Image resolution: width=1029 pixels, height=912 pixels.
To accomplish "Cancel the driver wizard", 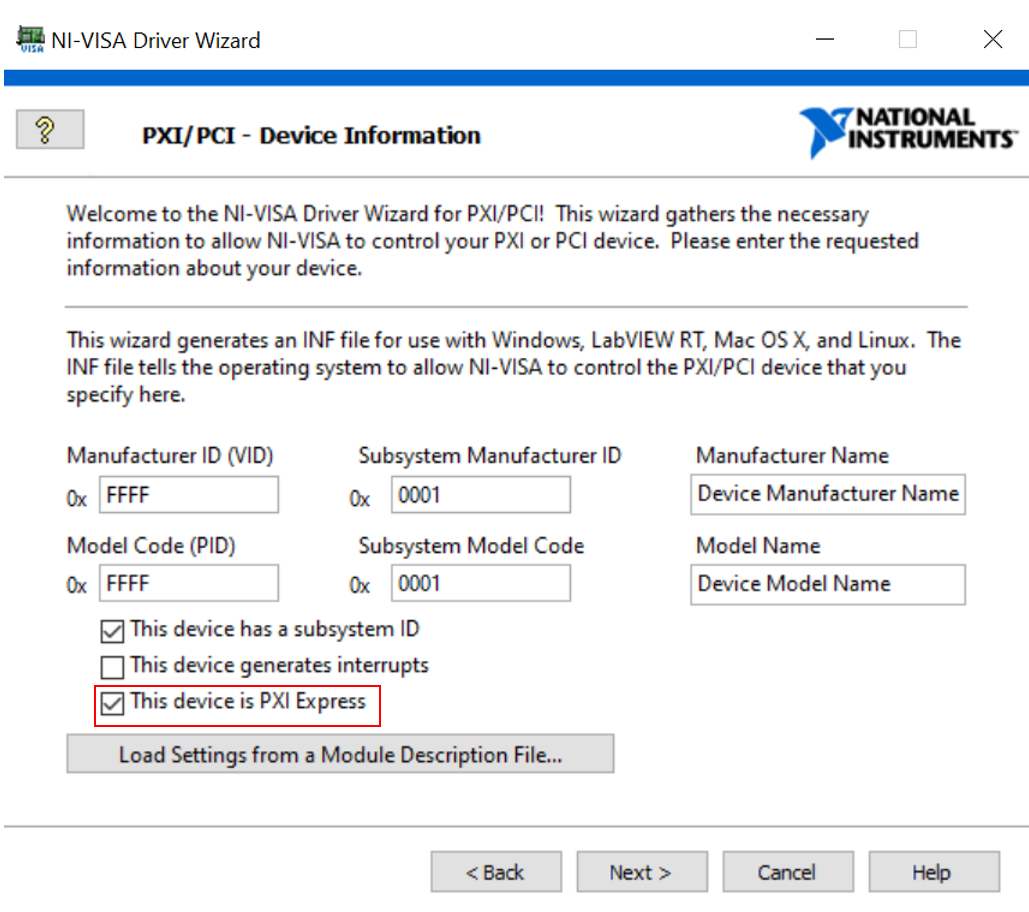I will tap(788, 872).
